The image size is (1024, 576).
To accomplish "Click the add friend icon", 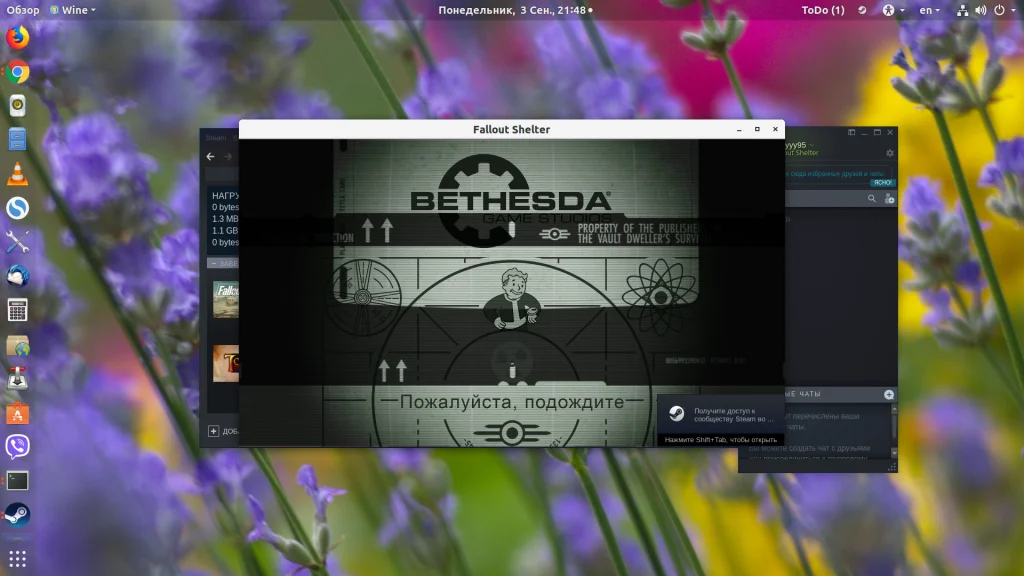I will click(x=889, y=199).
